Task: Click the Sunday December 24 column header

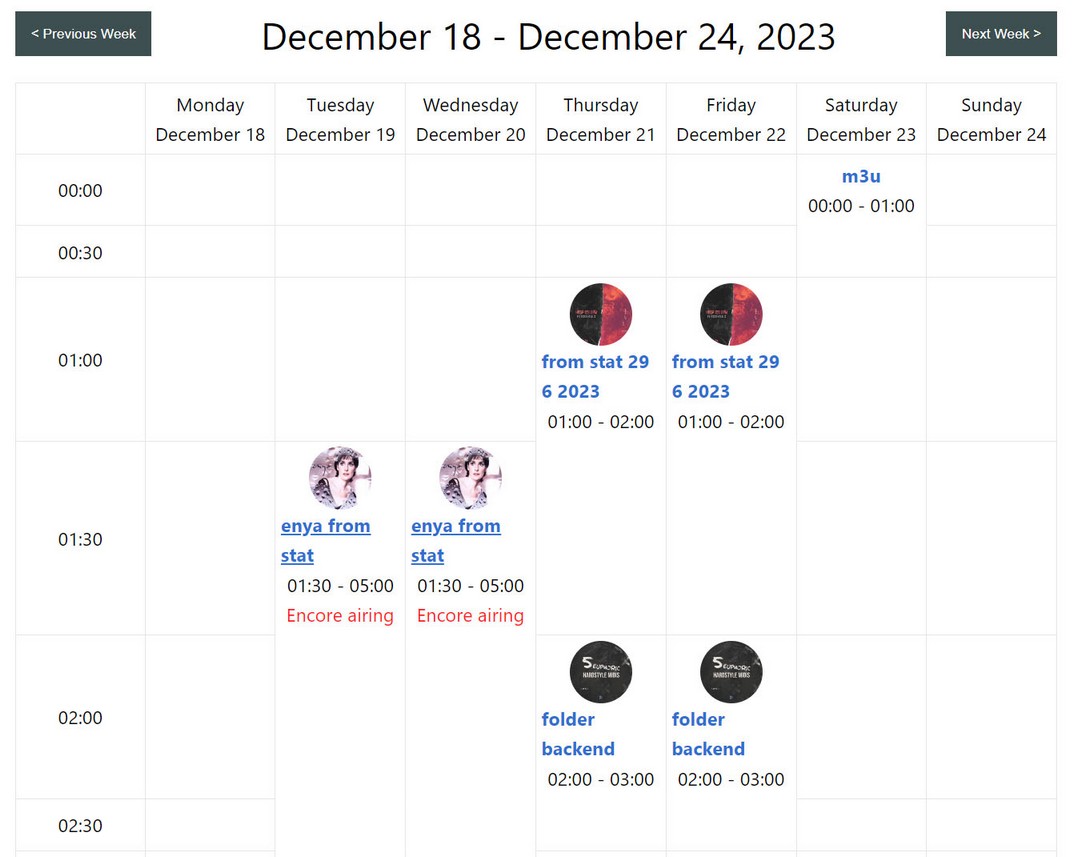Action: 991,119
